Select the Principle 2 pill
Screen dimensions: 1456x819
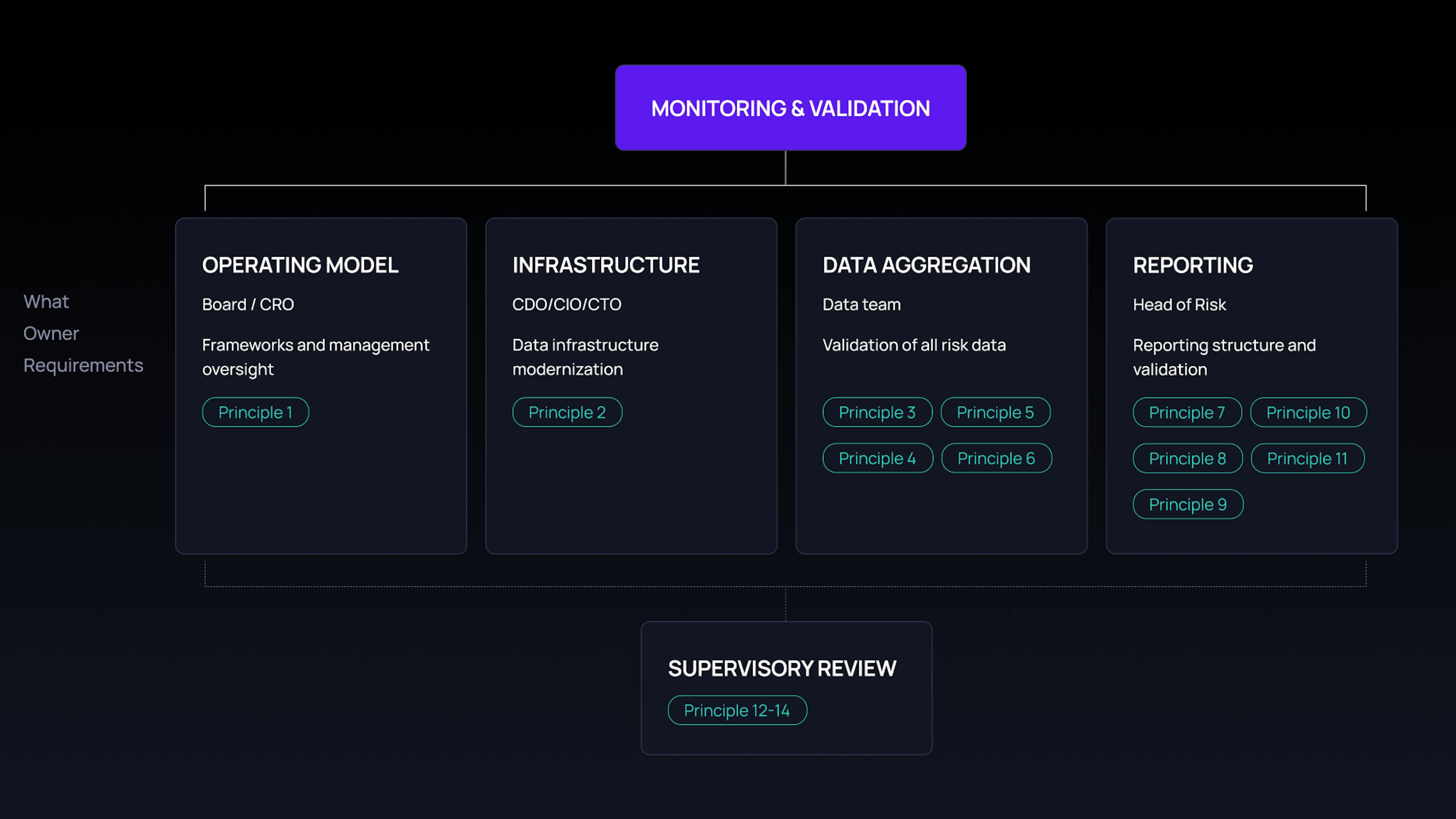pyautogui.click(x=567, y=412)
